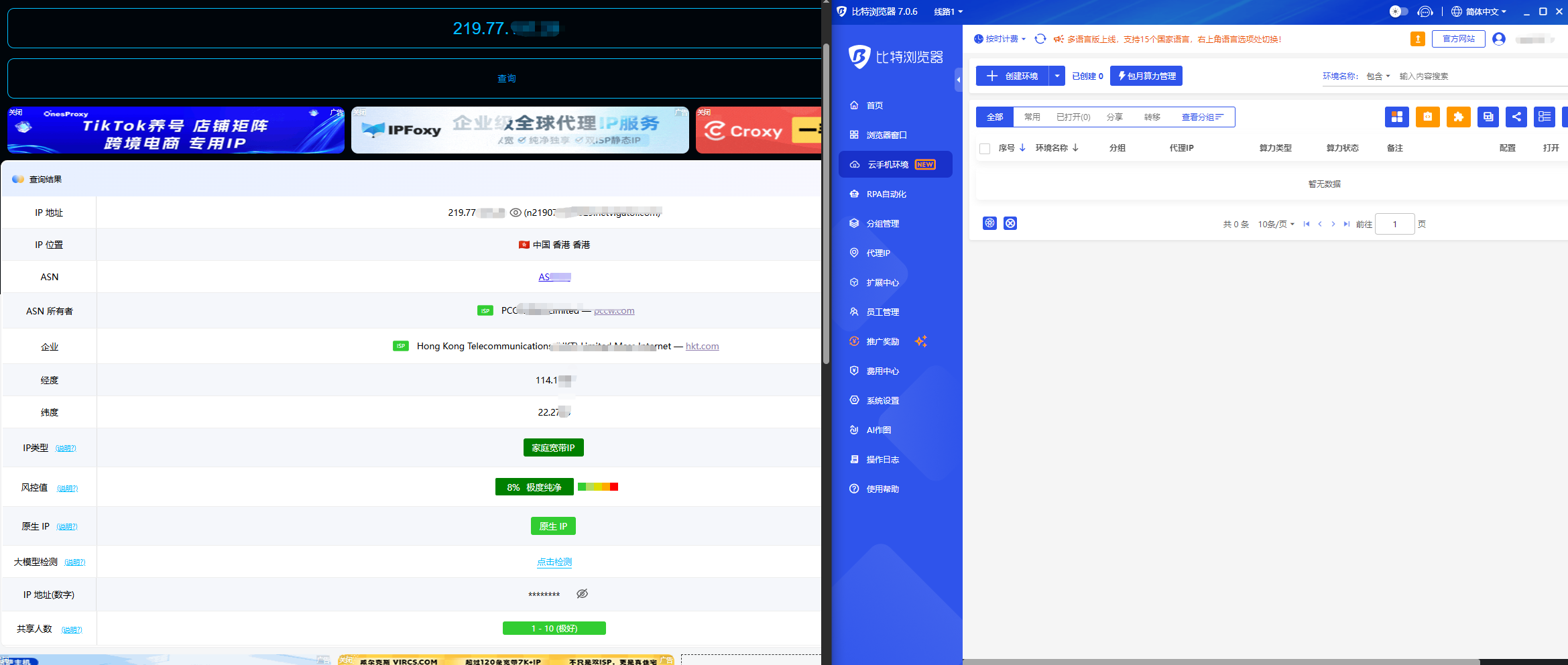Image resolution: width=1568 pixels, height=665 pixels.
Task: Click the orange puzzle extension icon
Action: pyautogui.click(x=1458, y=117)
